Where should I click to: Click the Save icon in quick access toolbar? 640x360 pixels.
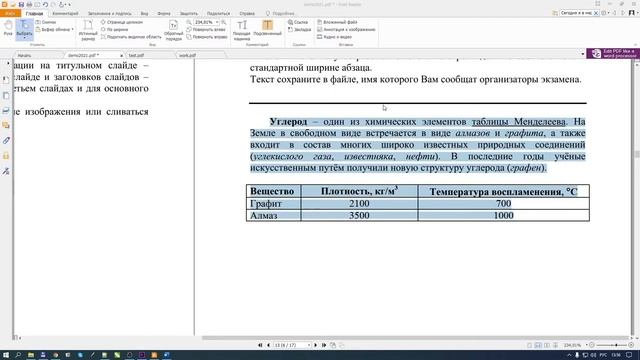coord(21,4)
